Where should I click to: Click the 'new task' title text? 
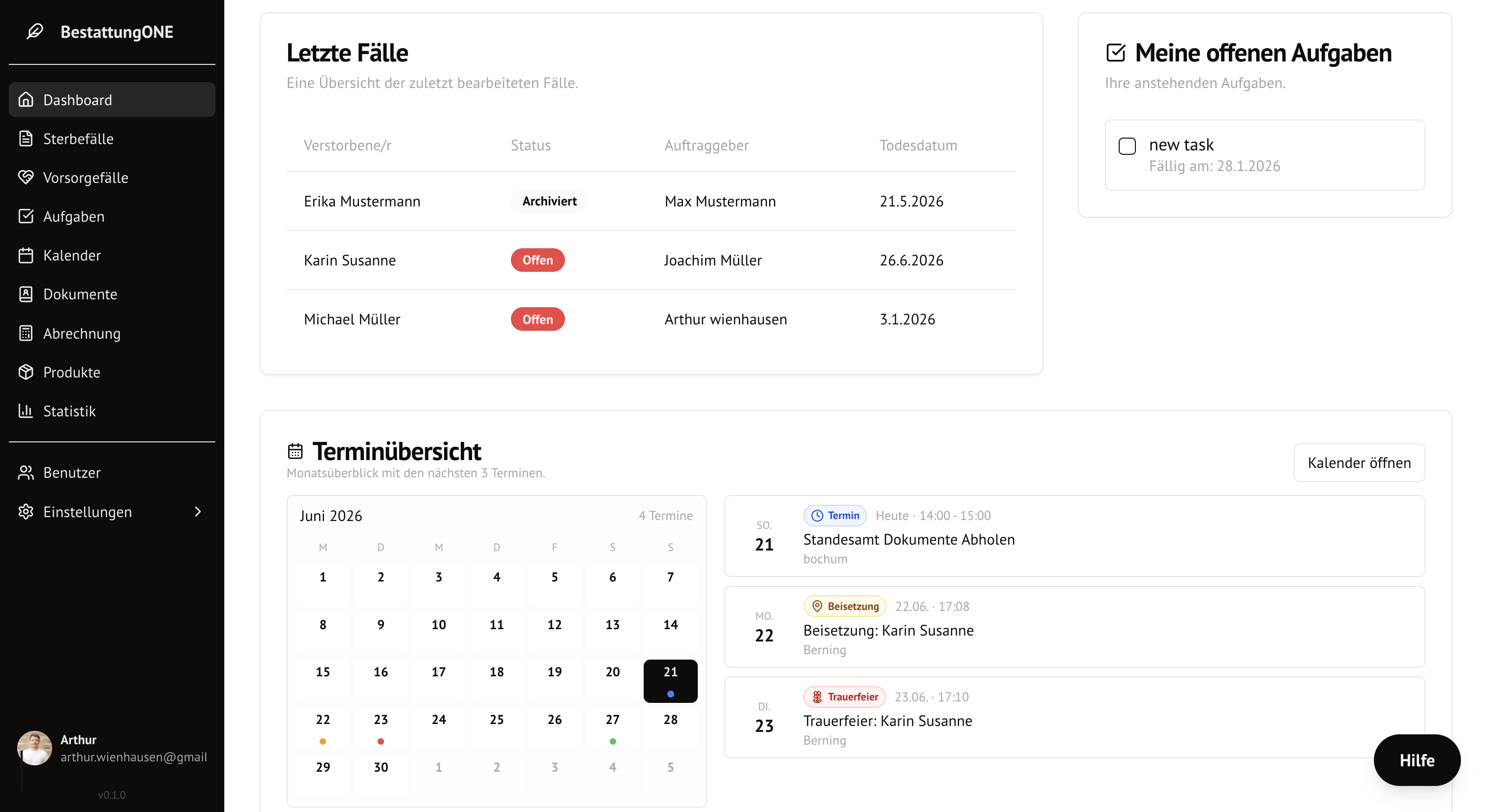[1181, 145]
